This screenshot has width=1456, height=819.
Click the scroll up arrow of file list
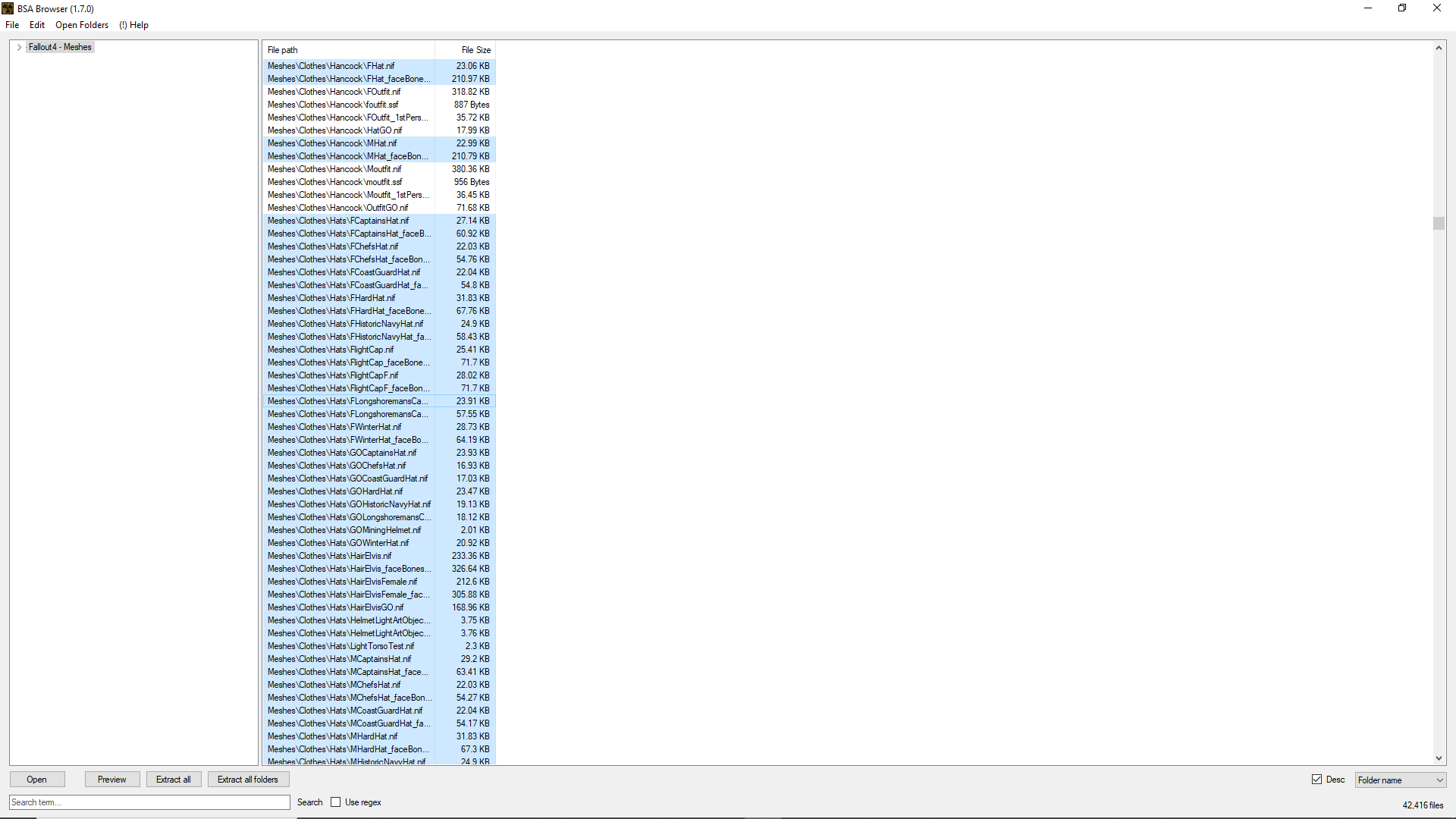1439,48
